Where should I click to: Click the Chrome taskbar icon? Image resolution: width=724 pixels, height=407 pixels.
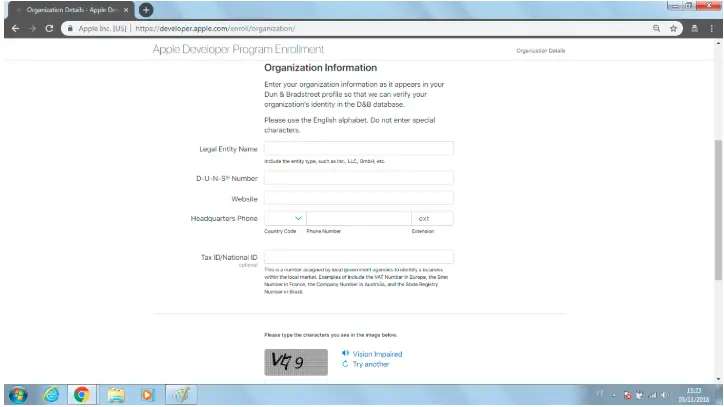(82, 395)
